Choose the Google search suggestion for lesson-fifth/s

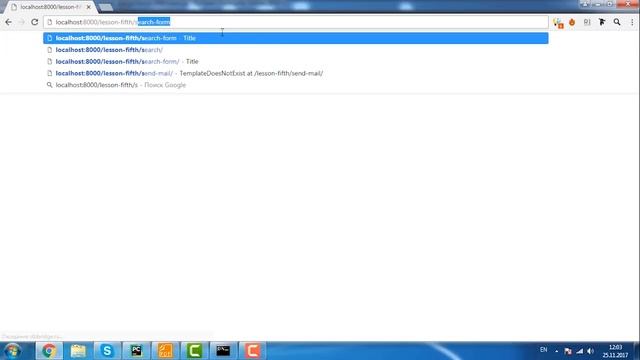[296, 85]
